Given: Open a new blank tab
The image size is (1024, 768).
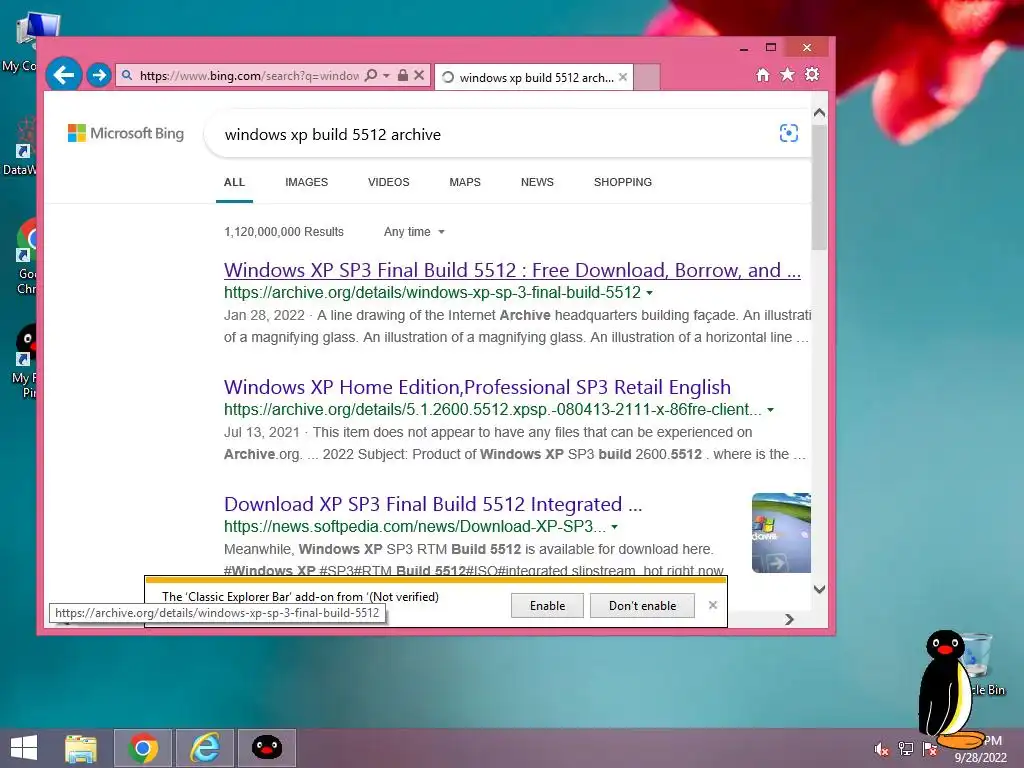Looking at the screenshot, I should point(647,77).
